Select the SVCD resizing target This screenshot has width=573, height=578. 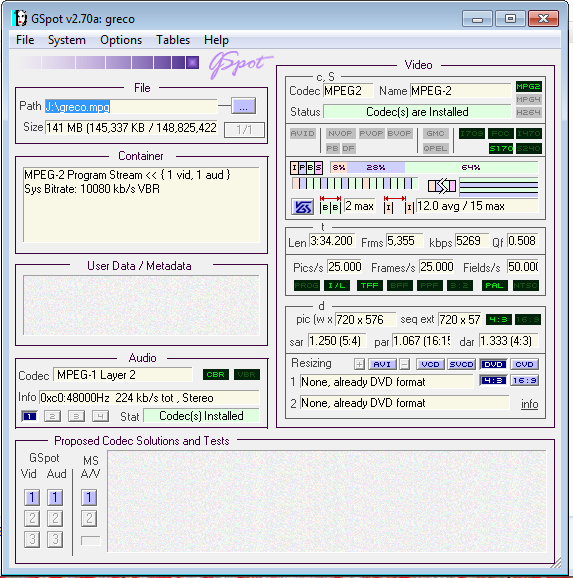(x=461, y=364)
